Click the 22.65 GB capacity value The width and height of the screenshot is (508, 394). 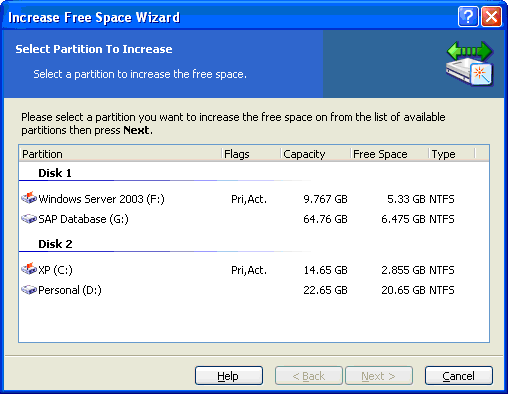coord(325,290)
